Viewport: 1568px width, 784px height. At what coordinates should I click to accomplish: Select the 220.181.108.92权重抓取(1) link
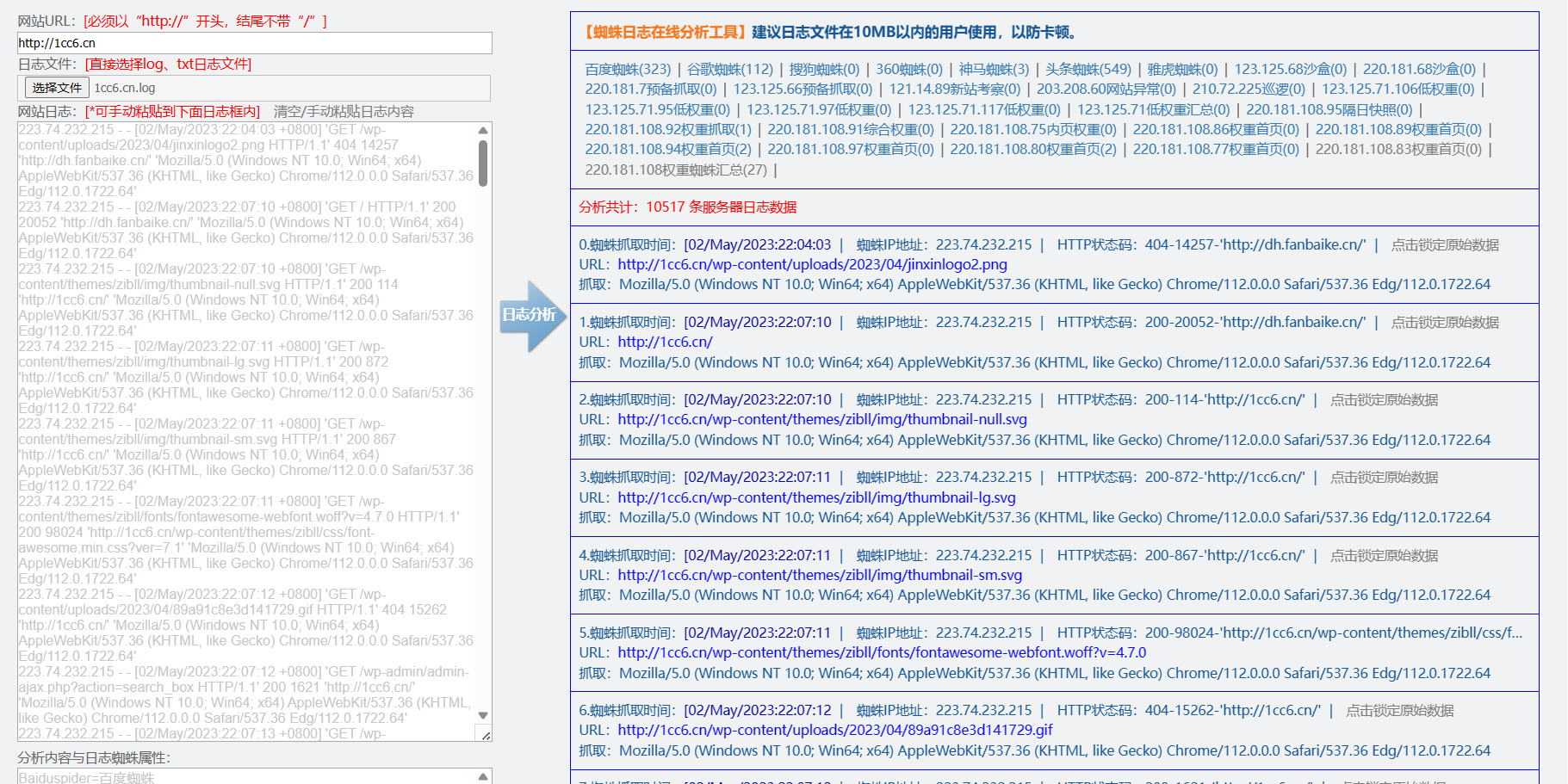pos(667,129)
